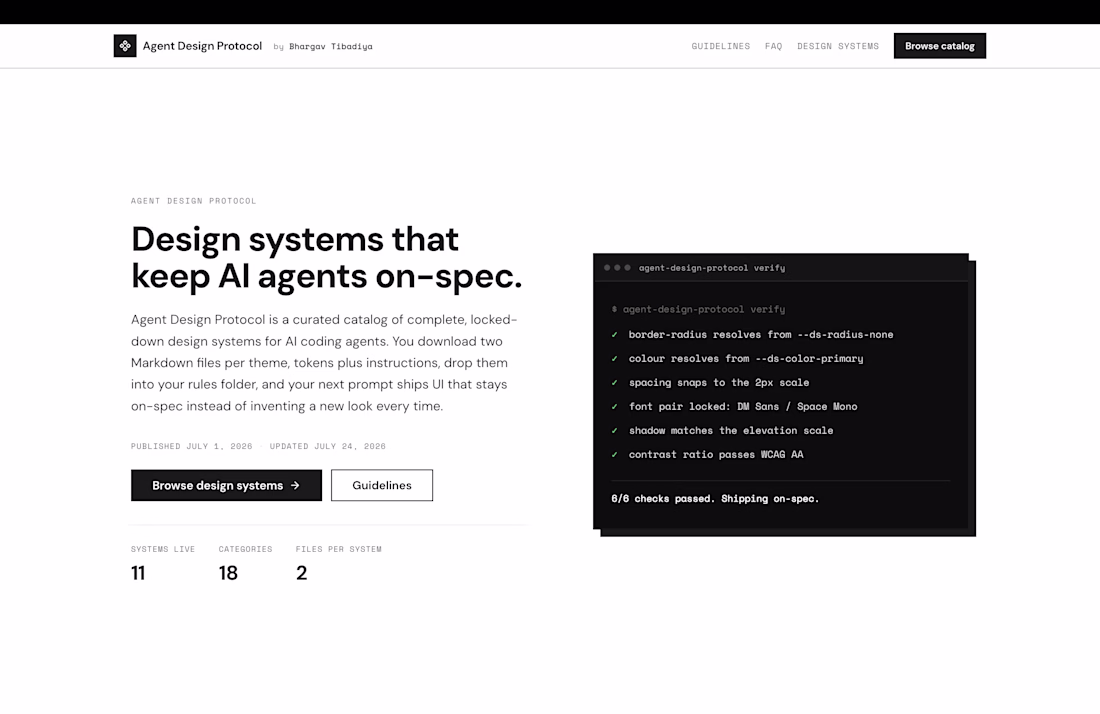Viewport: 1100px width, 714px height.
Task: Click the 'FILES PER SYSTEM' label
Action: 339,549
